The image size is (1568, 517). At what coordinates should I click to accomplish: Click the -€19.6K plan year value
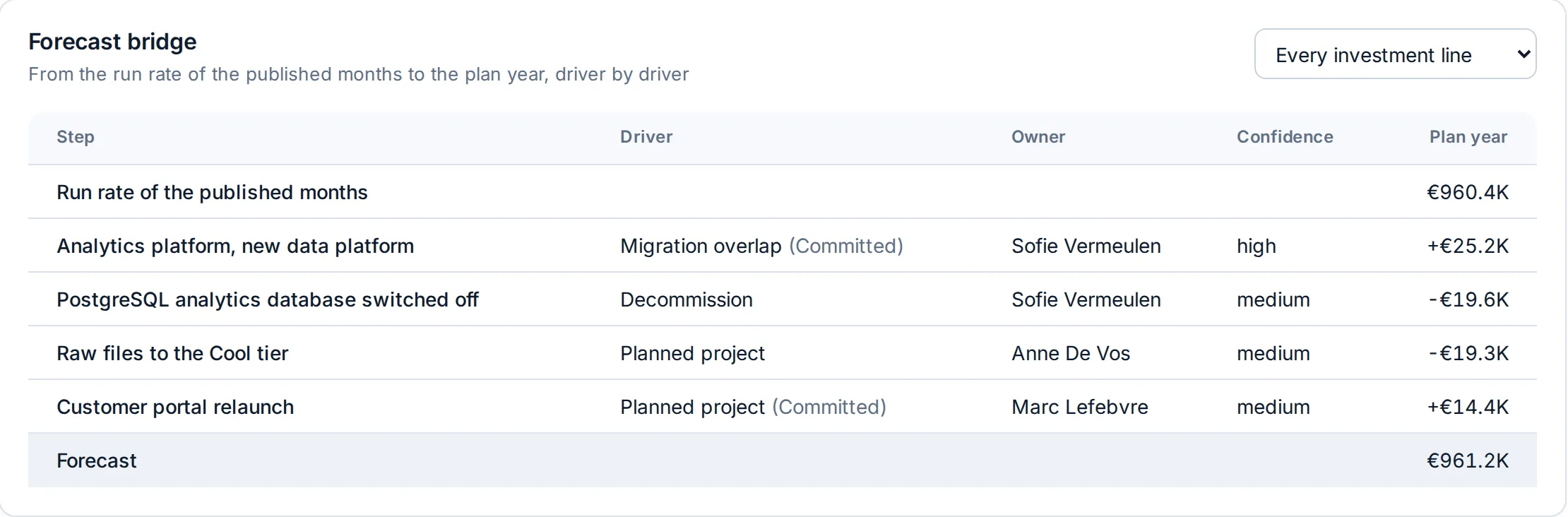(x=1468, y=299)
